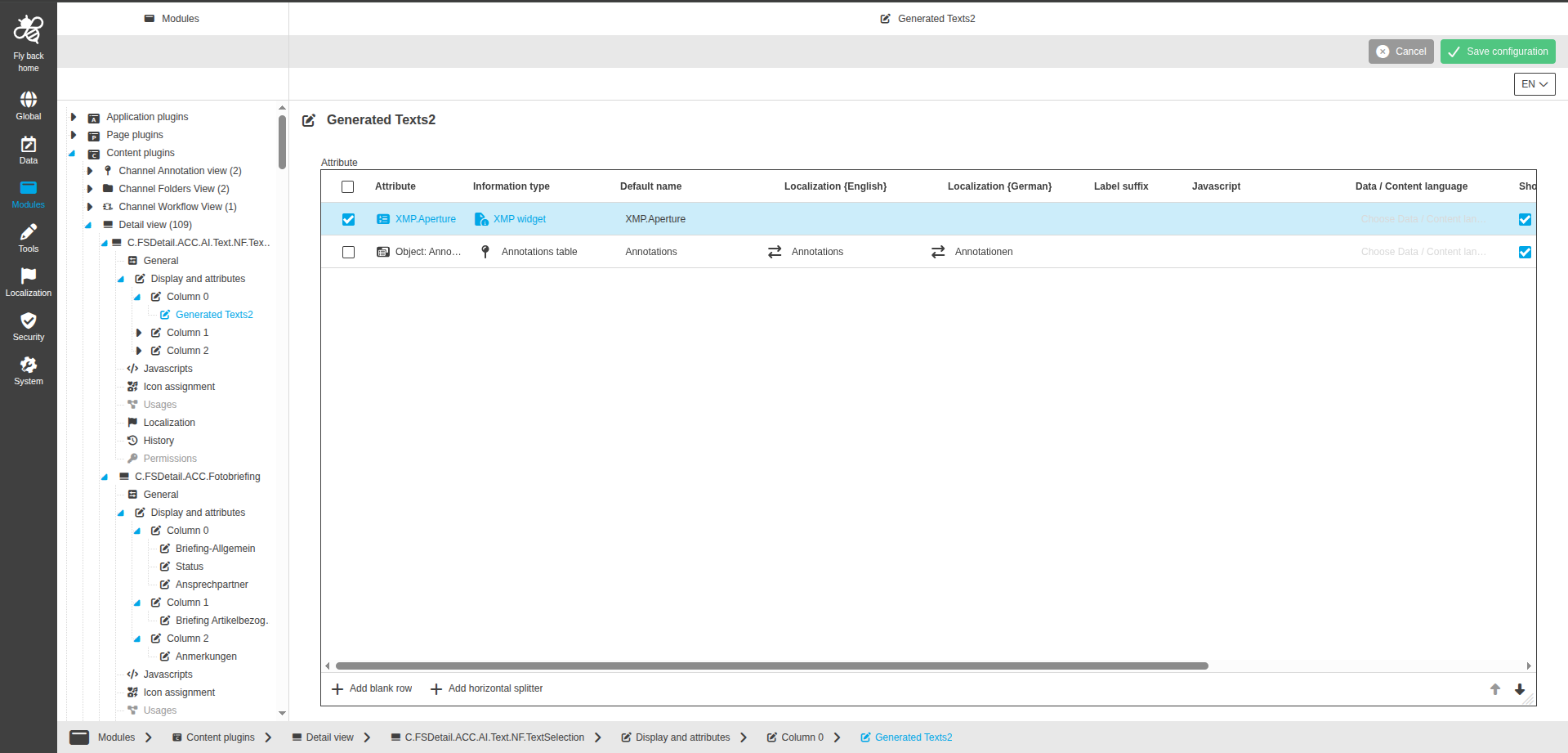1568x753 pixels.
Task: Open the Security shield section
Action: [x=28, y=327]
